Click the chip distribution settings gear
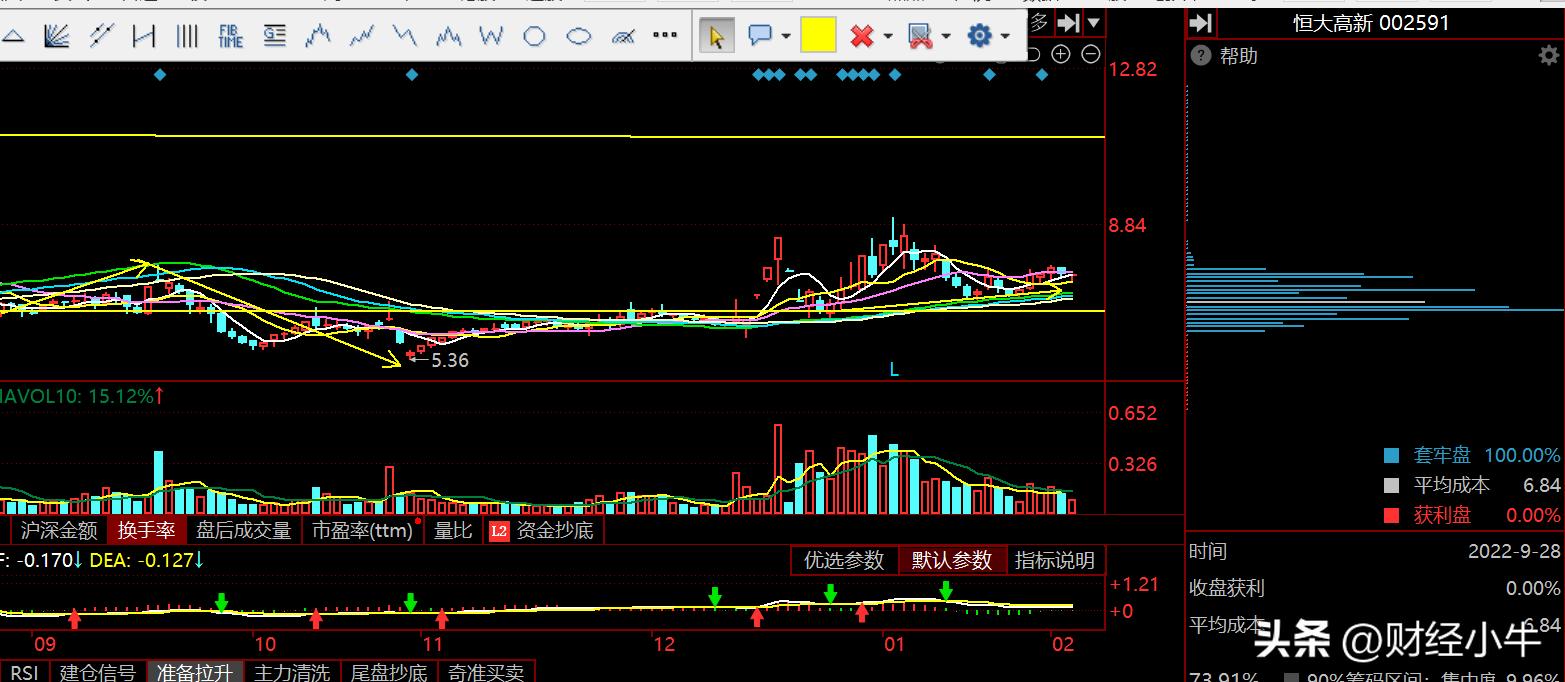This screenshot has width=1565, height=682. click(1548, 56)
